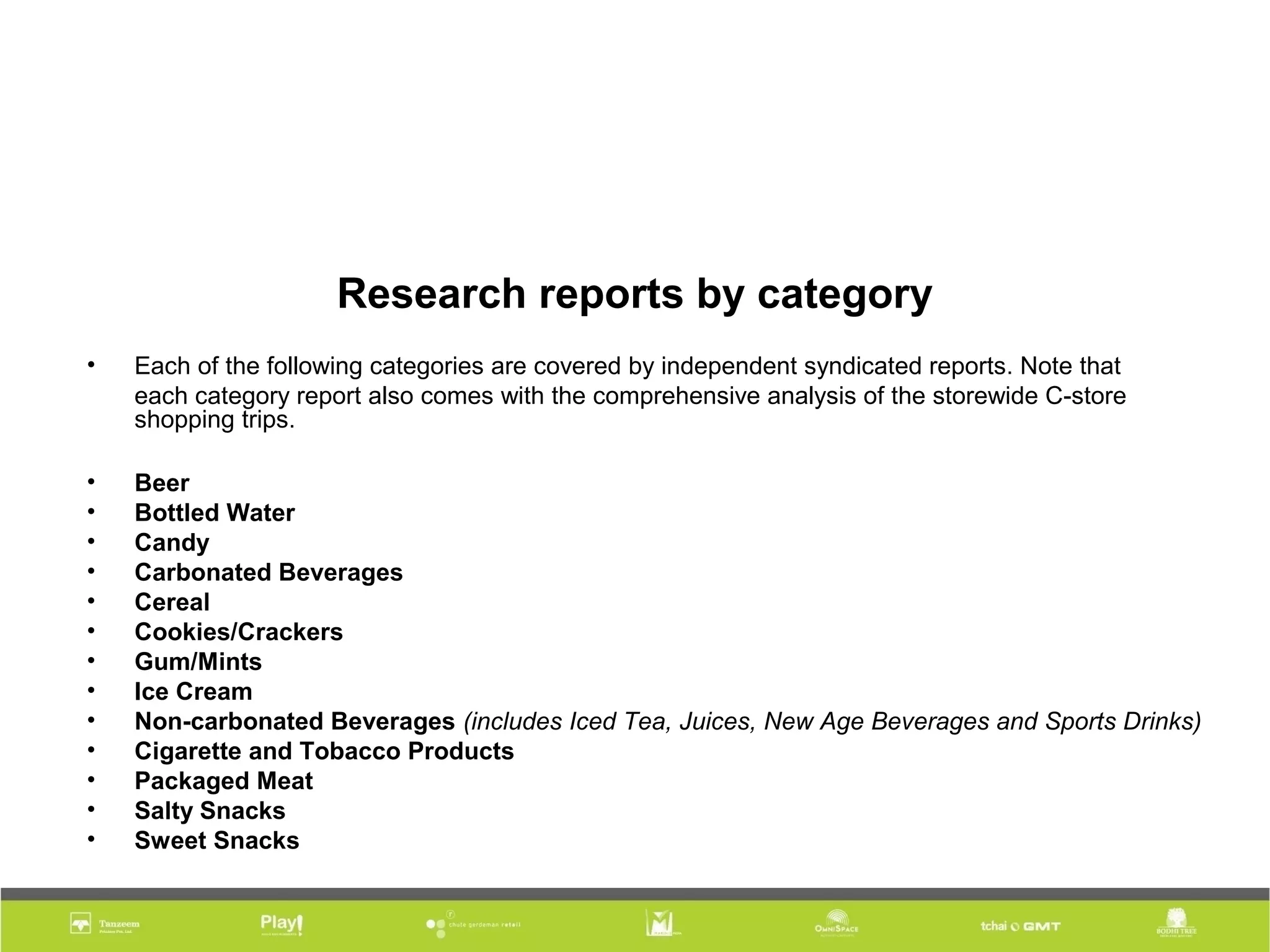Click the tchai GMT logo
Image resolution: width=1270 pixels, height=952 pixels.
coord(1020,926)
